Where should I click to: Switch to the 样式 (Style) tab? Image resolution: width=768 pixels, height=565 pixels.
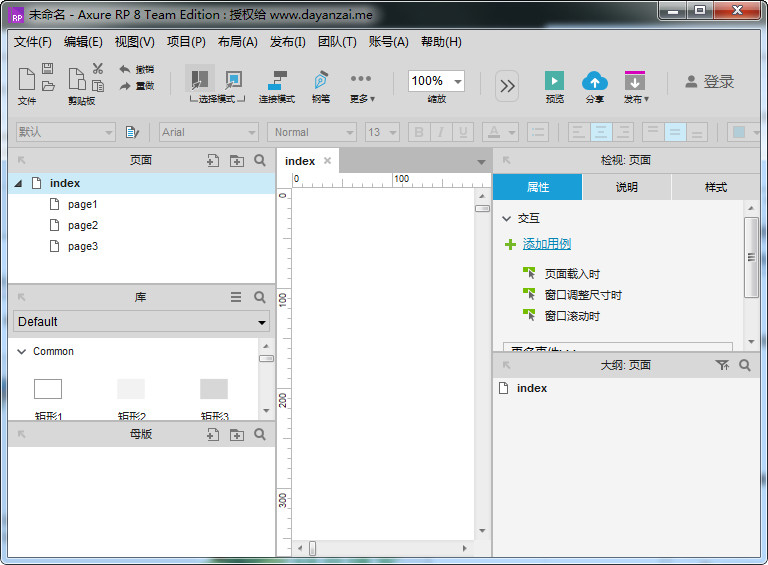[716, 187]
